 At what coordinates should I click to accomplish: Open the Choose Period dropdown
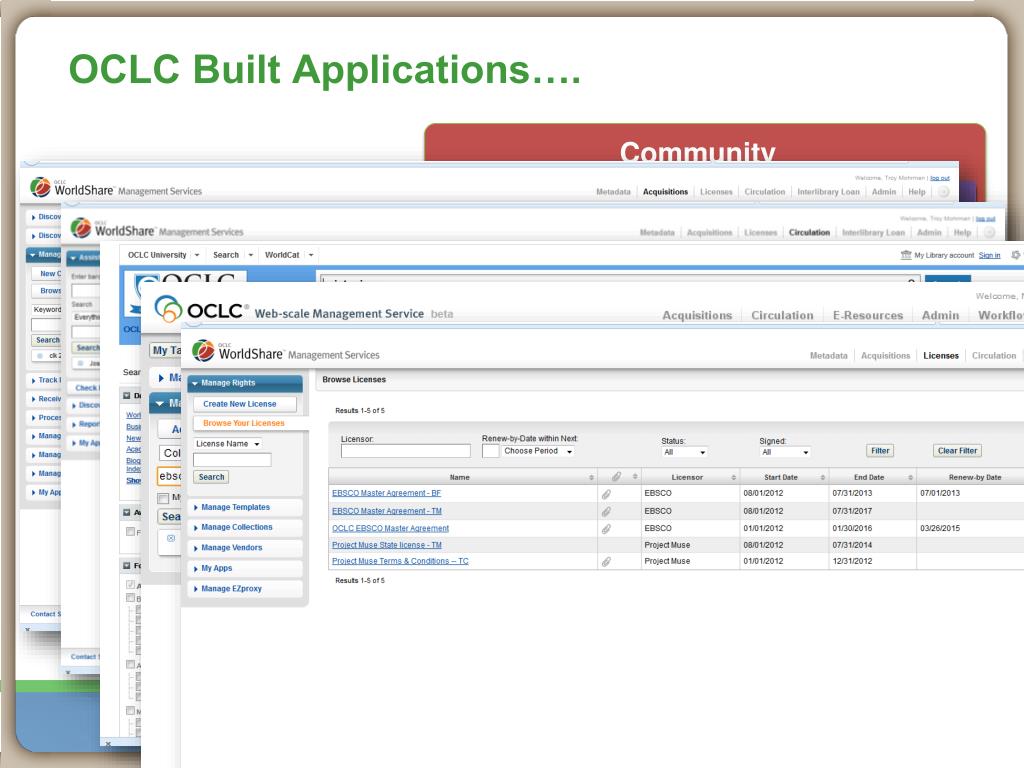[538, 451]
